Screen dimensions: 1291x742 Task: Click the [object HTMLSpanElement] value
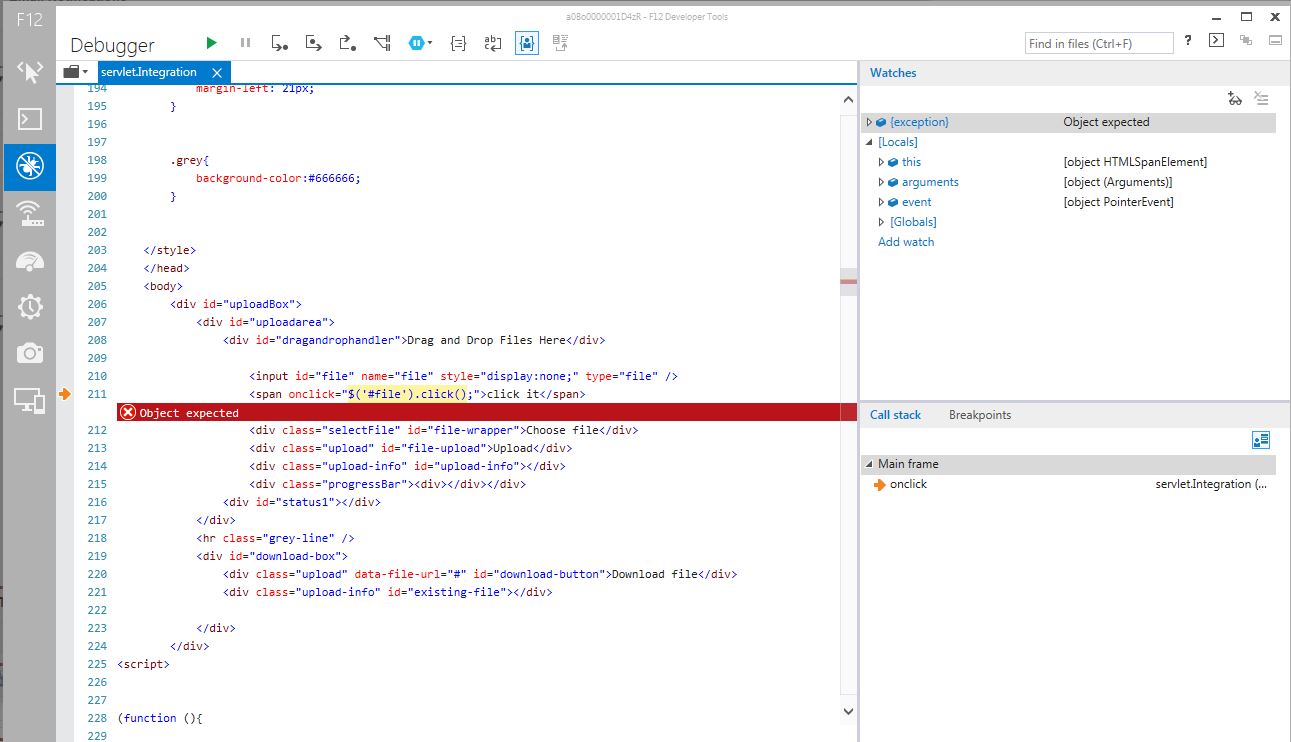1135,162
